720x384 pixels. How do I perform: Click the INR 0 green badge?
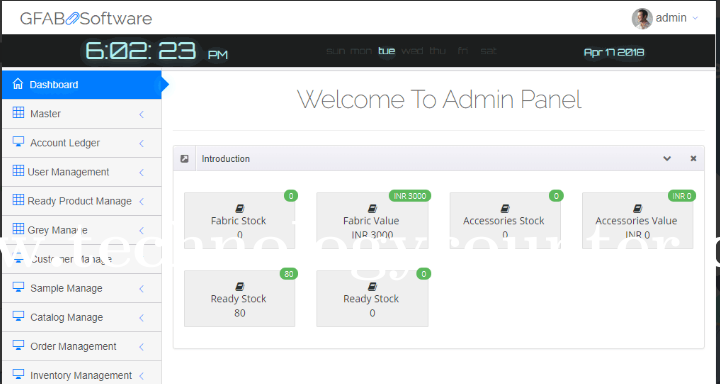(x=682, y=196)
